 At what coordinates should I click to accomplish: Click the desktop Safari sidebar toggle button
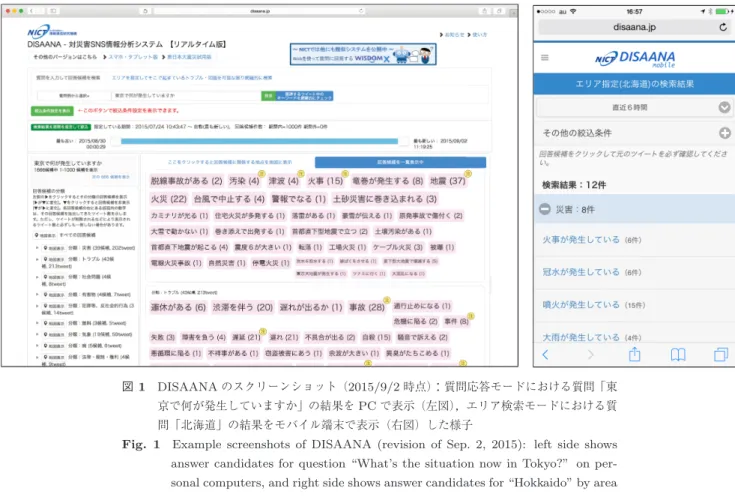(x=53, y=11)
